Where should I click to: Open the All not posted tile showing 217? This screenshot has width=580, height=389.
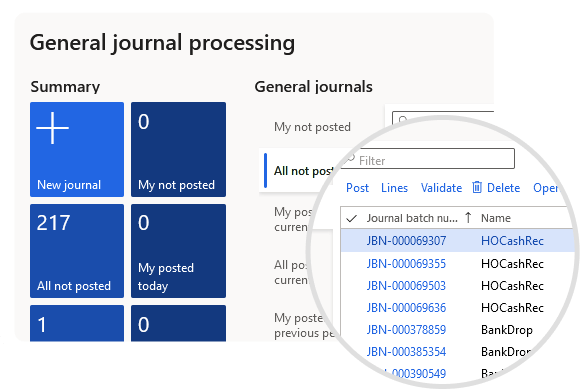77,251
